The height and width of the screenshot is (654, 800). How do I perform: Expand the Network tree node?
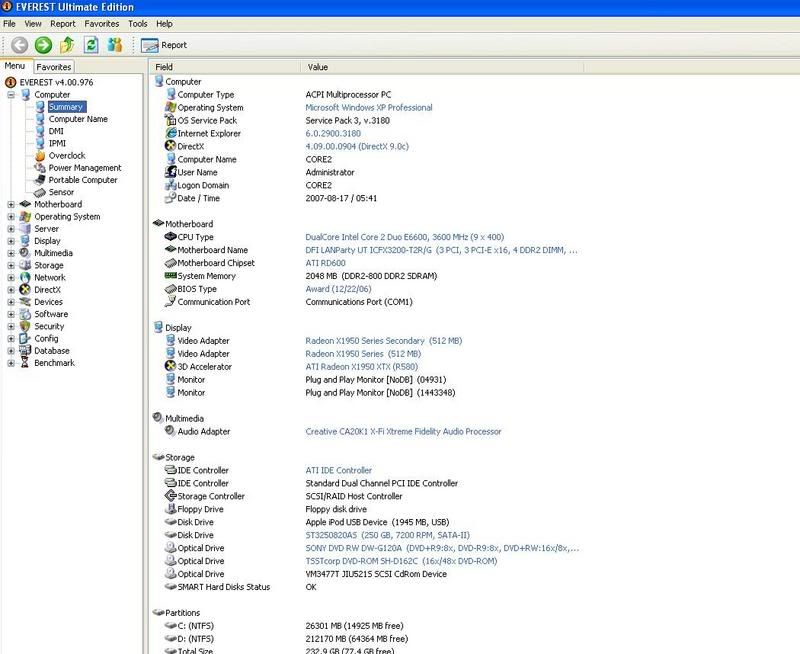[11, 278]
